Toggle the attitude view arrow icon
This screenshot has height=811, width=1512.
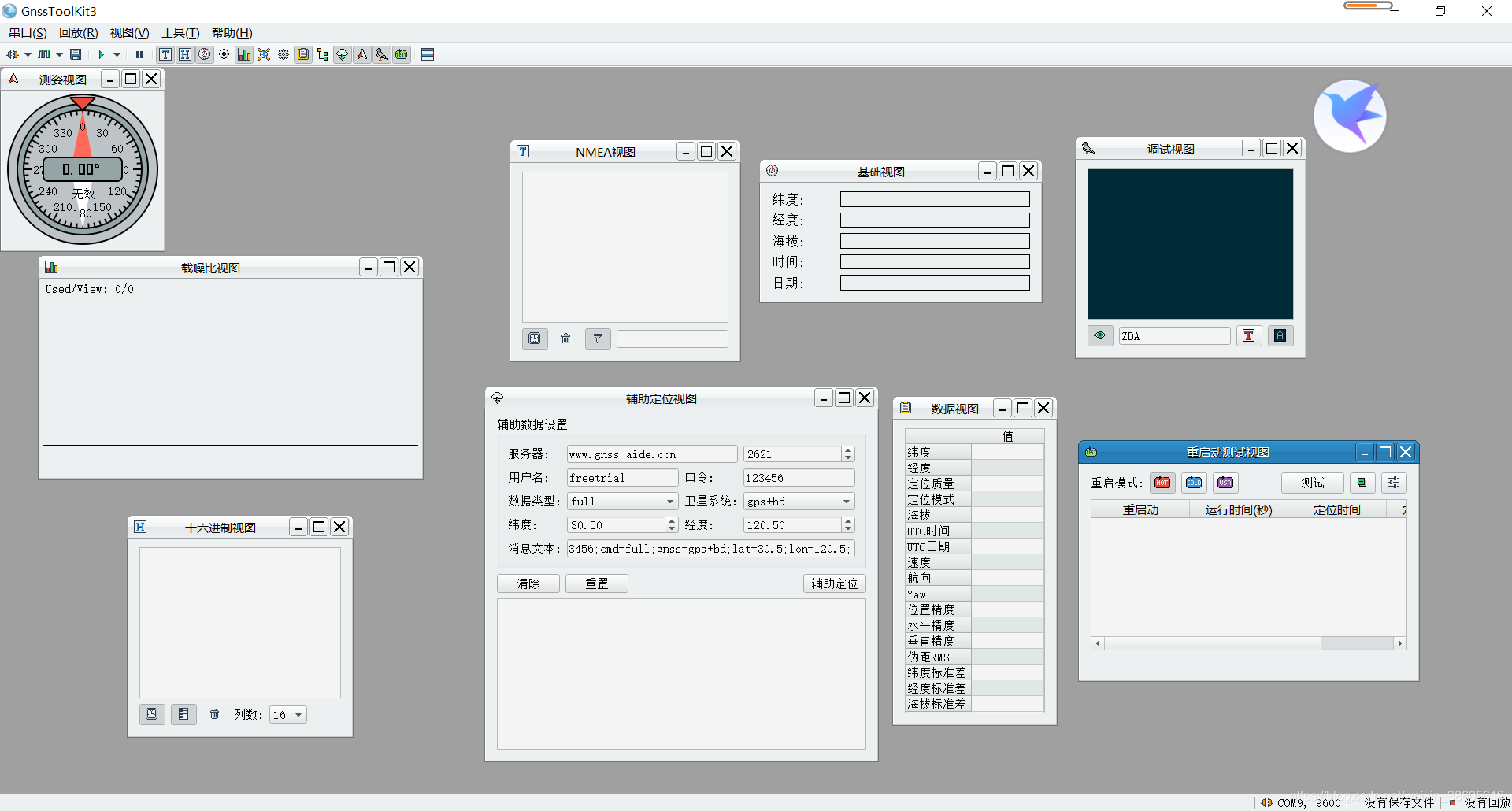click(362, 54)
